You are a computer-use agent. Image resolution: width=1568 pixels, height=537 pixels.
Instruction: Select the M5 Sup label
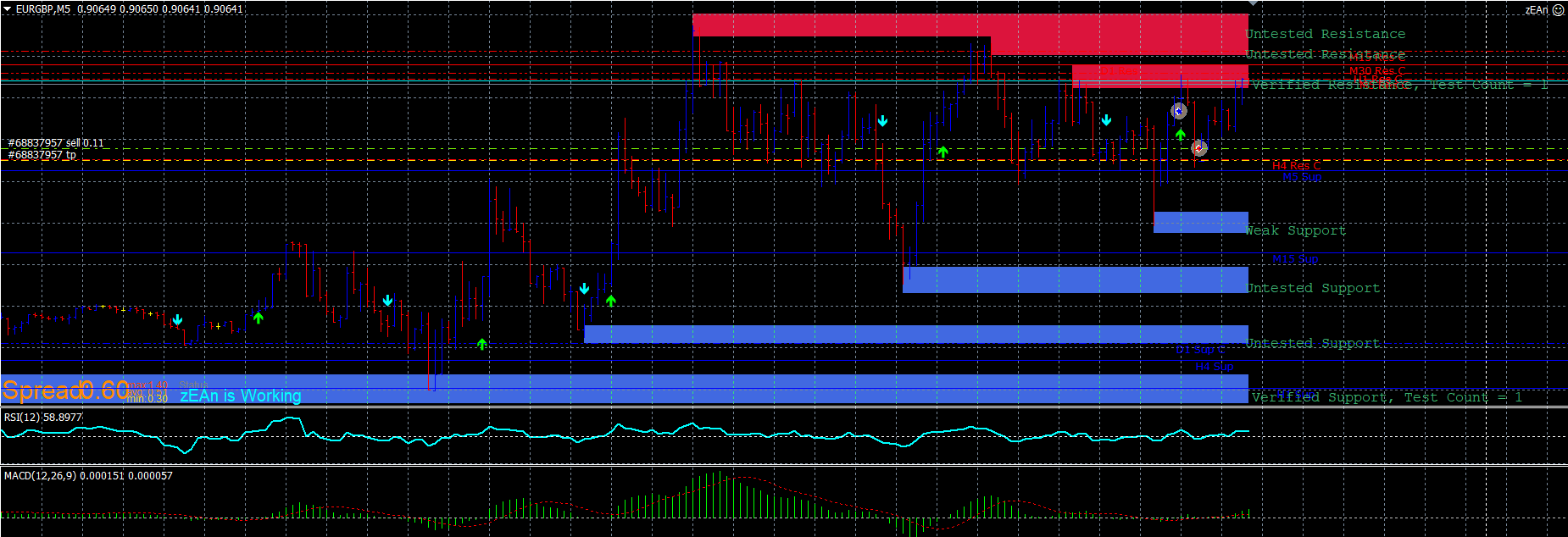click(x=1302, y=177)
